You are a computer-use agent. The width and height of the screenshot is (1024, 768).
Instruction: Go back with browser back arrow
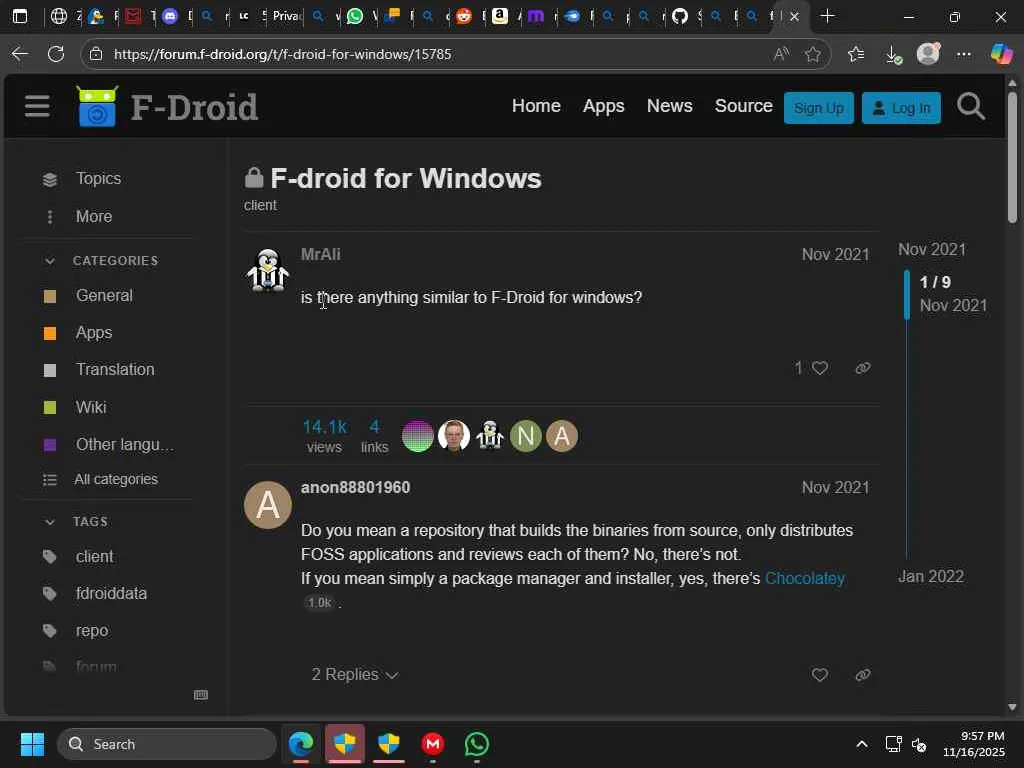pos(20,54)
